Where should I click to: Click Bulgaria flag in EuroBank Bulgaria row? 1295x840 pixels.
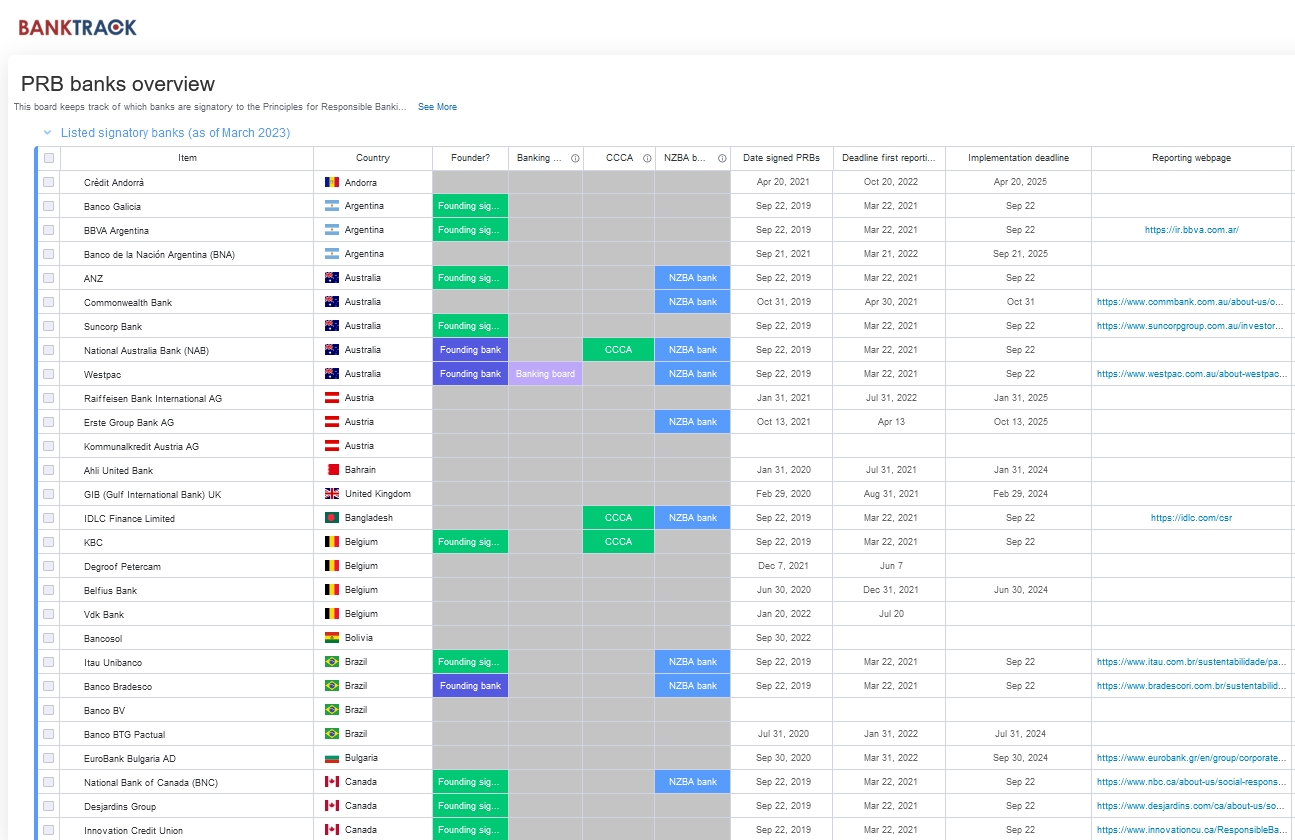point(332,758)
